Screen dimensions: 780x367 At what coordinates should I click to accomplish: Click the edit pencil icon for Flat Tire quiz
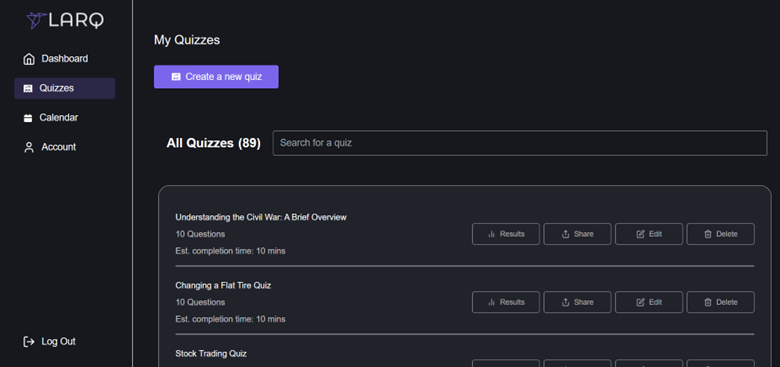pos(640,302)
